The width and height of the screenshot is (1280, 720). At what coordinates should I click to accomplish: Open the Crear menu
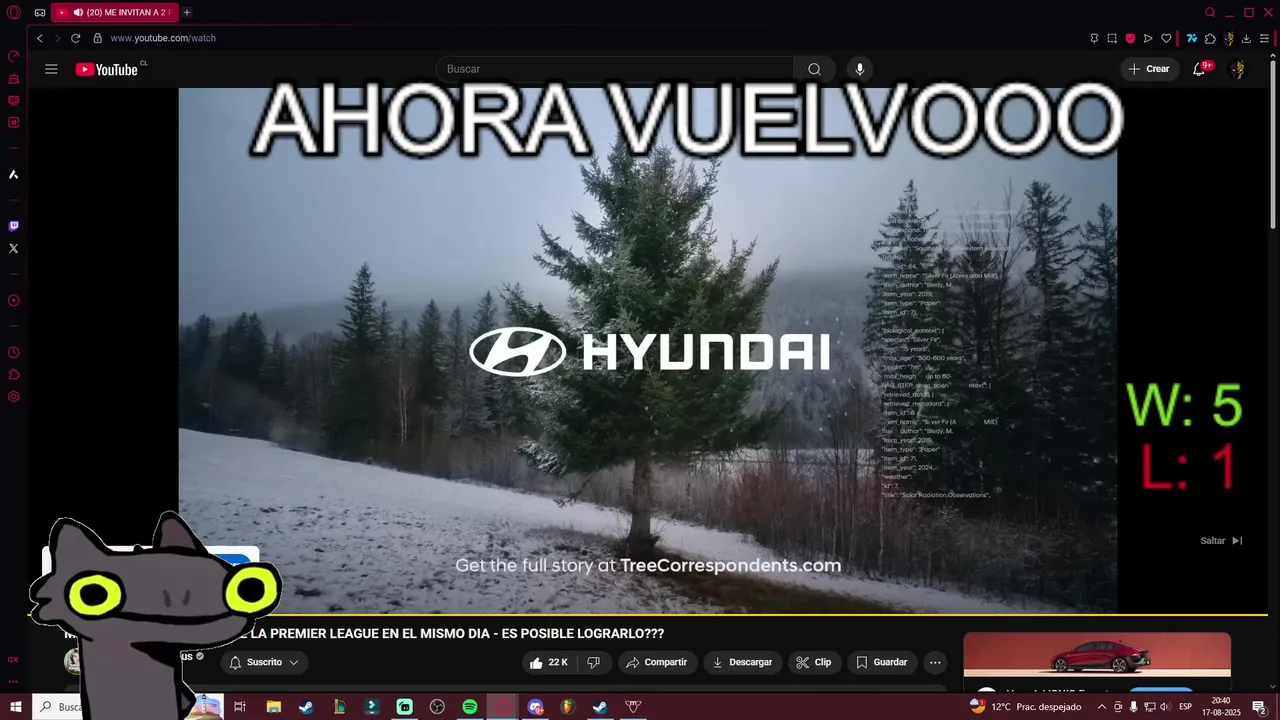click(1148, 69)
